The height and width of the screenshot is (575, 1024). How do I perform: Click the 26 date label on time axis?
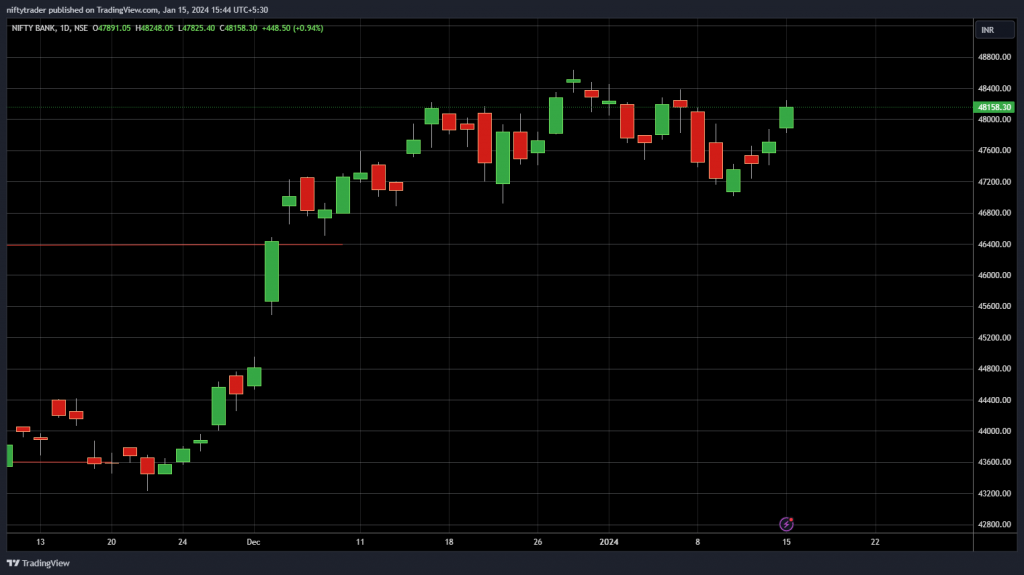tap(537, 542)
